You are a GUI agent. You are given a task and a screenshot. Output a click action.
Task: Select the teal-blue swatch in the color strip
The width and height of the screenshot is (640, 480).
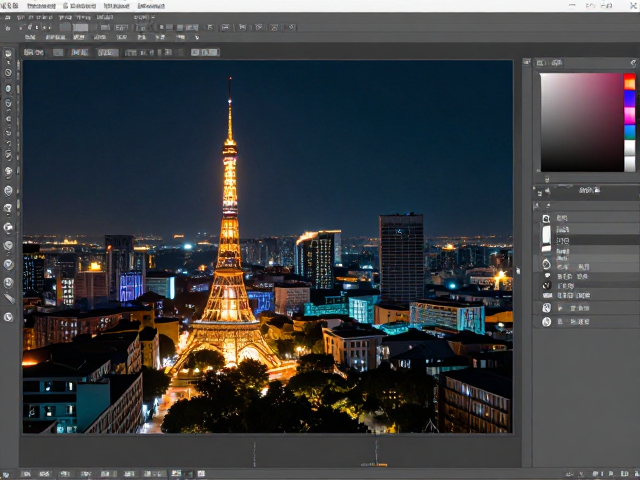click(x=629, y=132)
